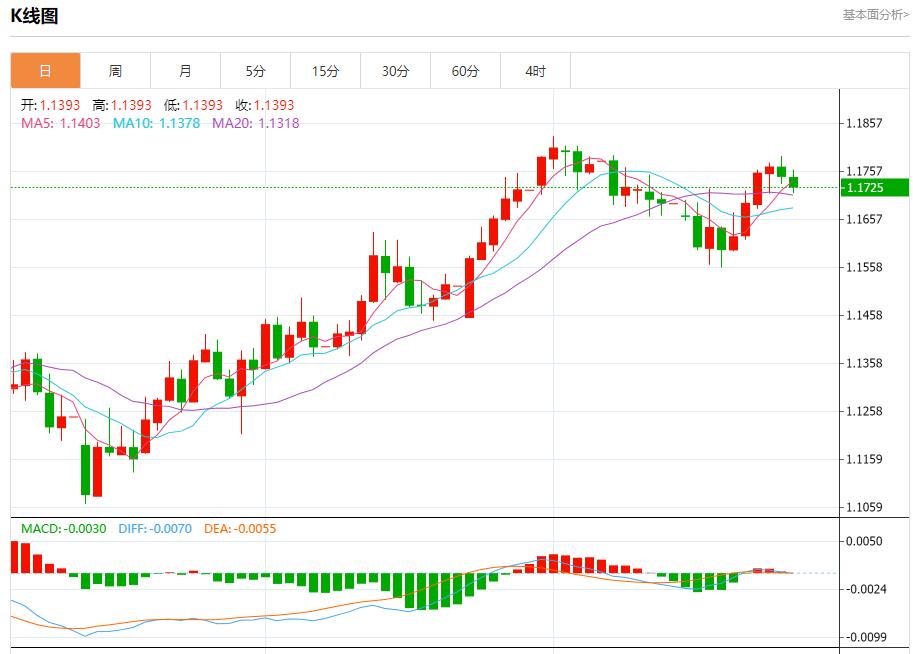Click the active 日 (daily) tab

(46, 71)
